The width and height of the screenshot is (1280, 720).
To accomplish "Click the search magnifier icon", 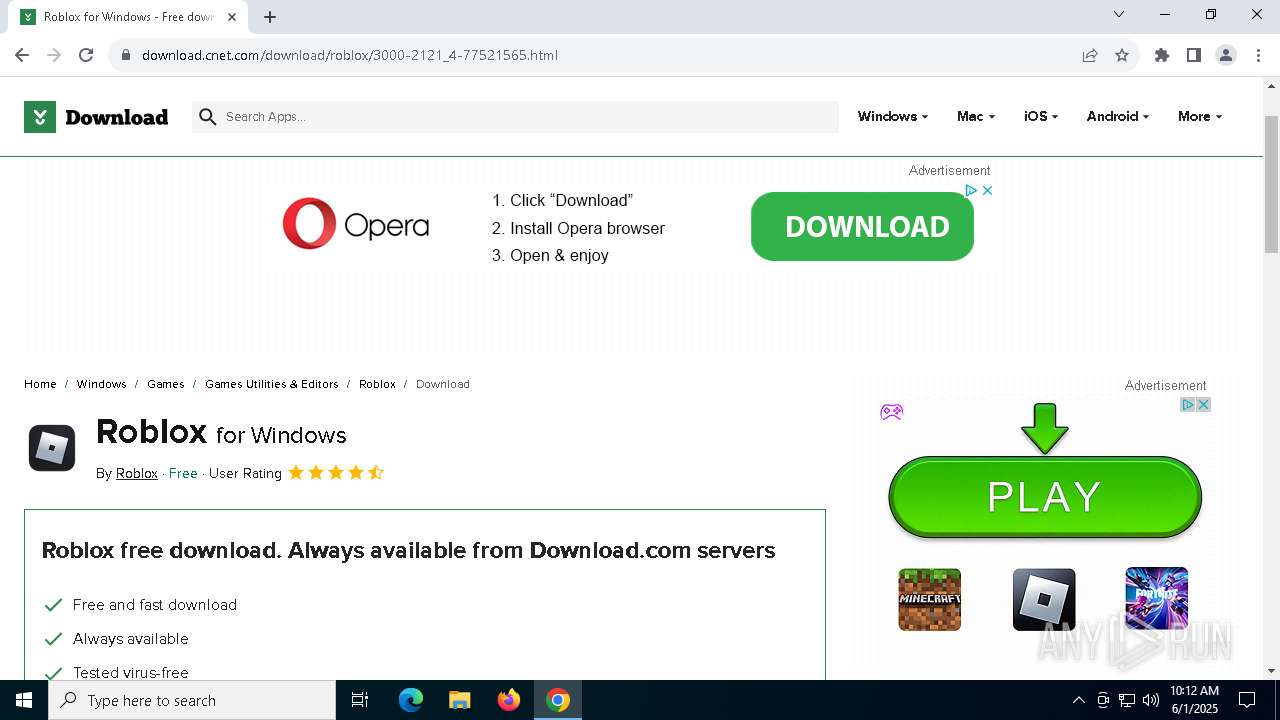I will pos(208,117).
